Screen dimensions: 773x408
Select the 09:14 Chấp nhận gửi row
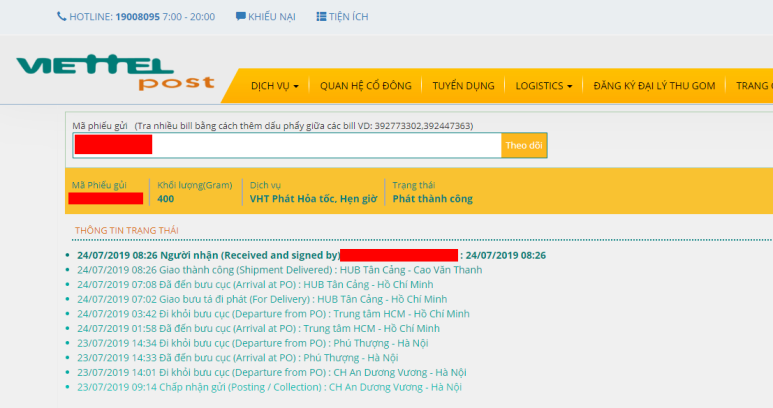click(269, 387)
